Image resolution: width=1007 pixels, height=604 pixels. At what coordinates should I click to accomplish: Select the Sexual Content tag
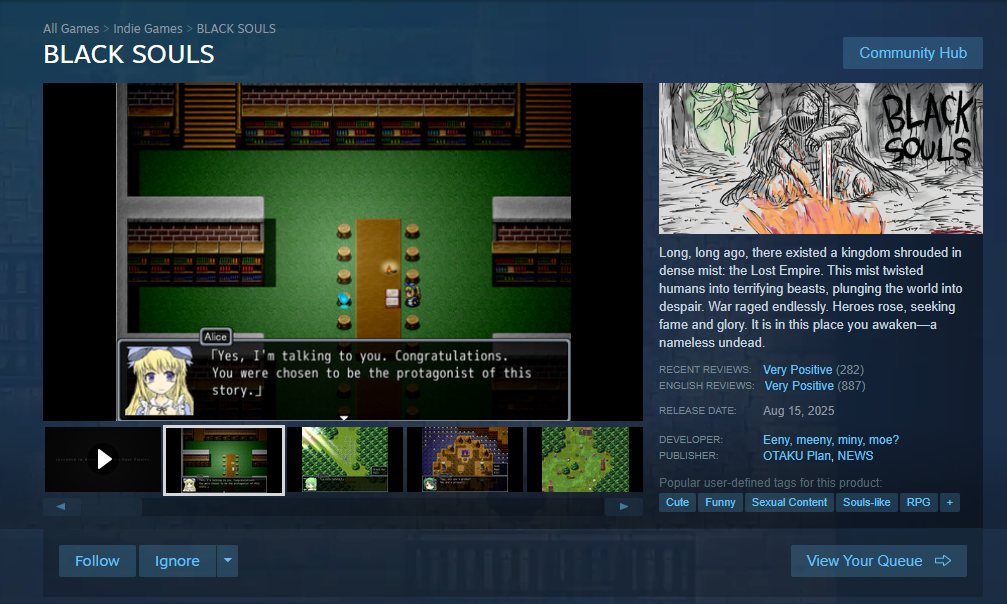pyautogui.click(x=789, y=502)
